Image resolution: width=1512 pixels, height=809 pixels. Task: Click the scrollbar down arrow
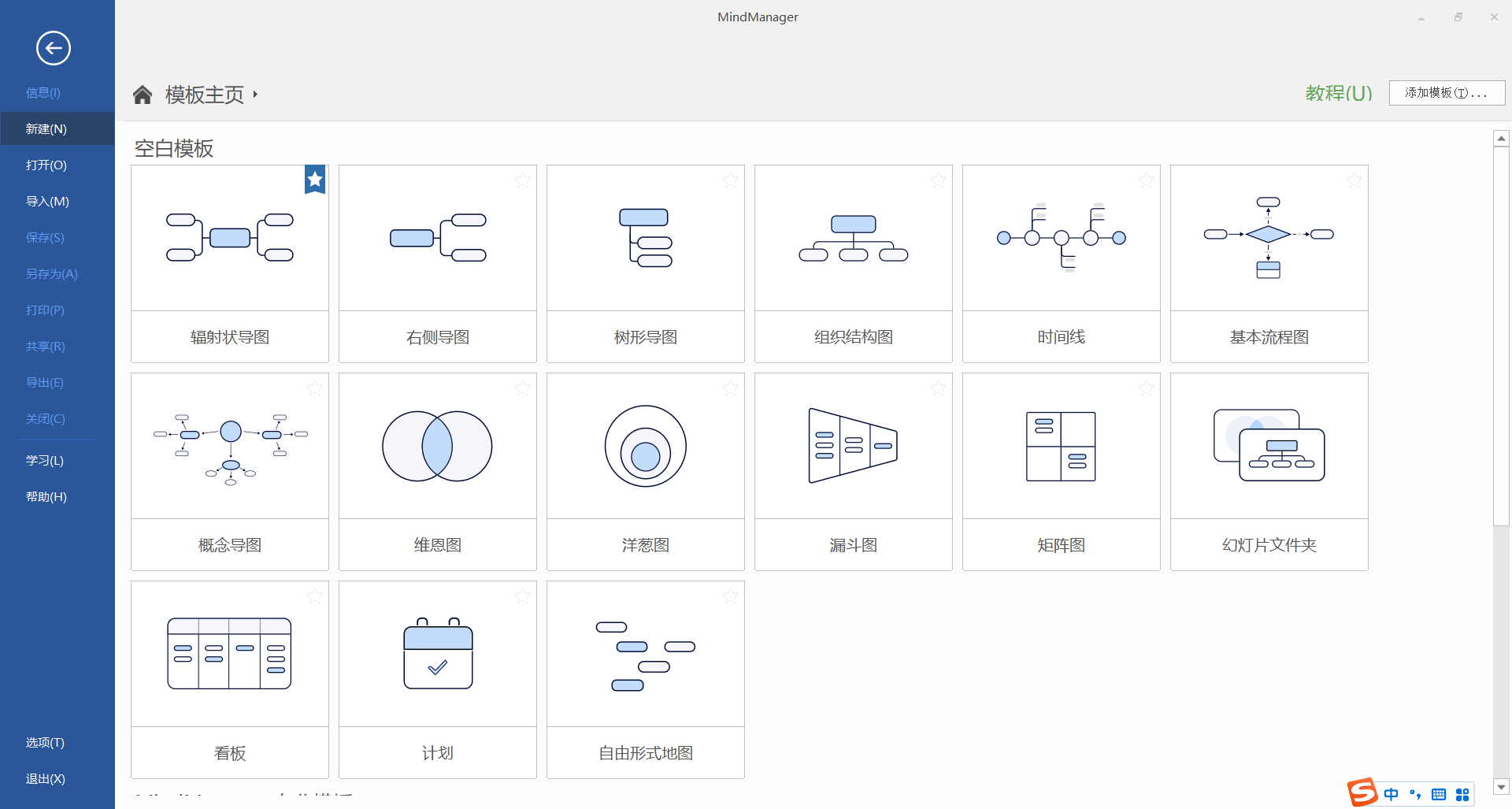[1501, 786]
